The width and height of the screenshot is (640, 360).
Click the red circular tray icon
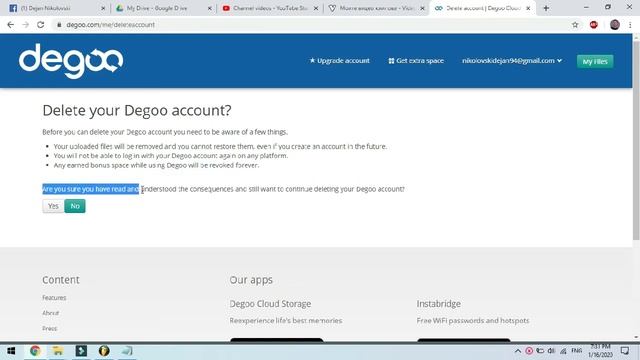coord(529,351)
